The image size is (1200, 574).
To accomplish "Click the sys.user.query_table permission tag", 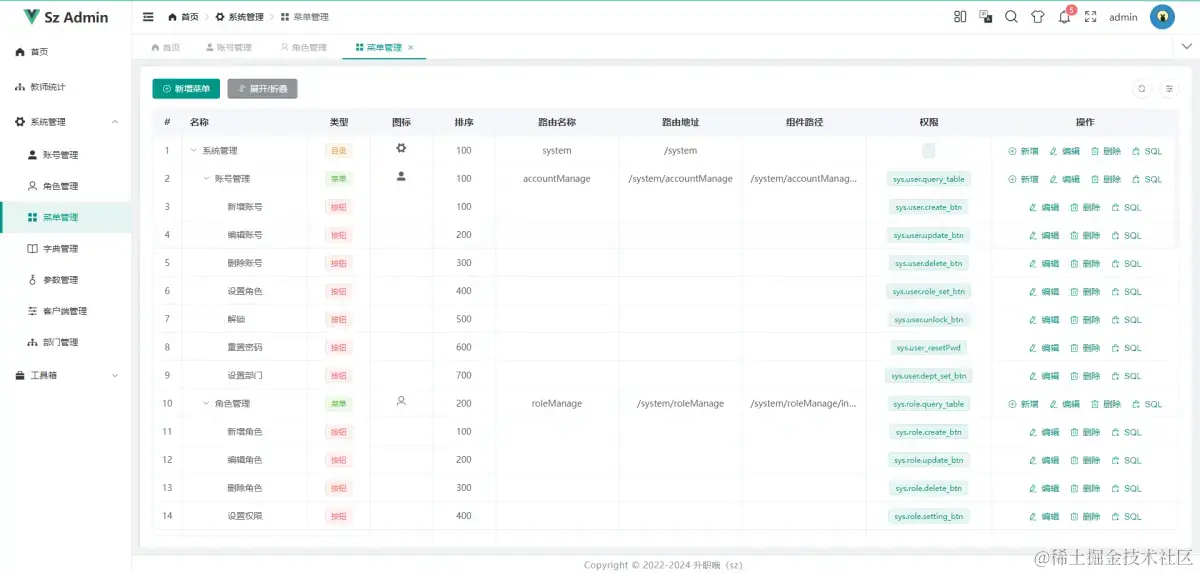I will coord(929,179).
